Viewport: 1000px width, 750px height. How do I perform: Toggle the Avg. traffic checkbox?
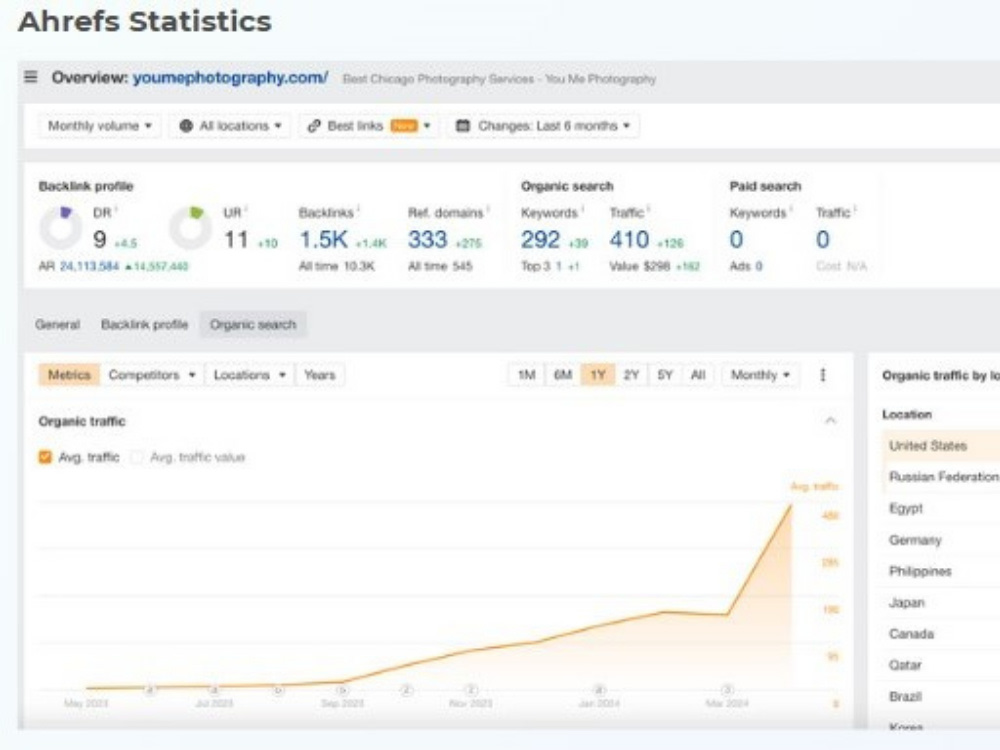[45, 457]
